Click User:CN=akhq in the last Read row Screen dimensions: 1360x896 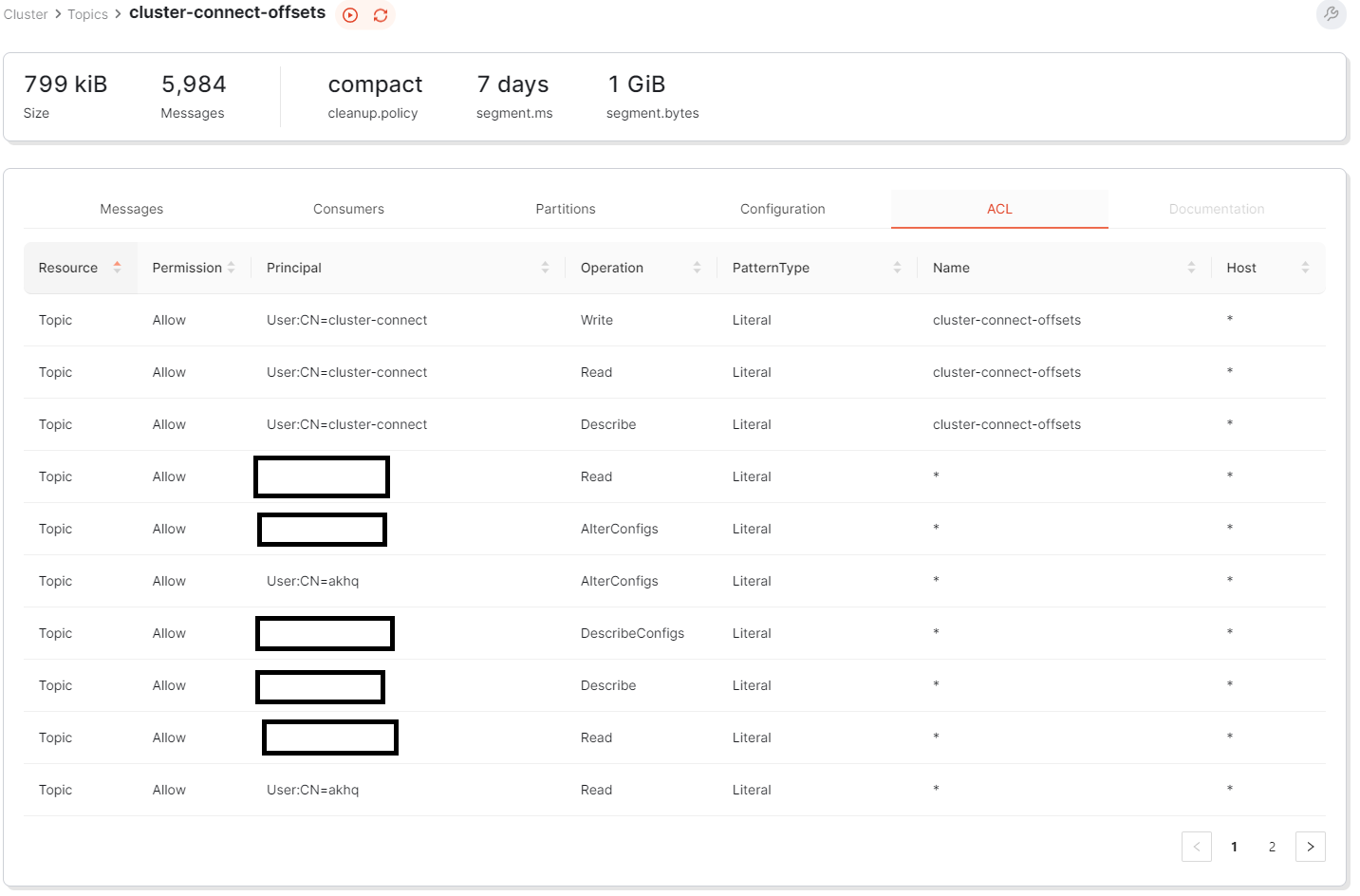[313, 790]
